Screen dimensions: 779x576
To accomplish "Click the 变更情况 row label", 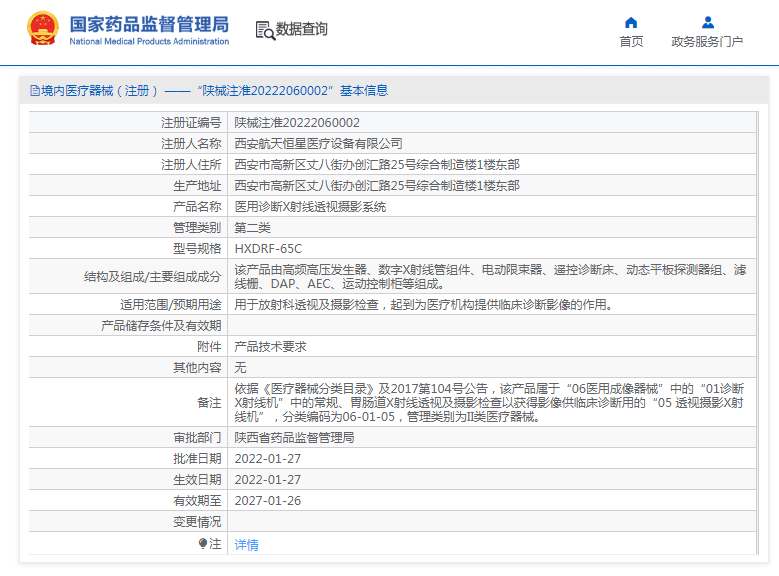I will 197,522.
